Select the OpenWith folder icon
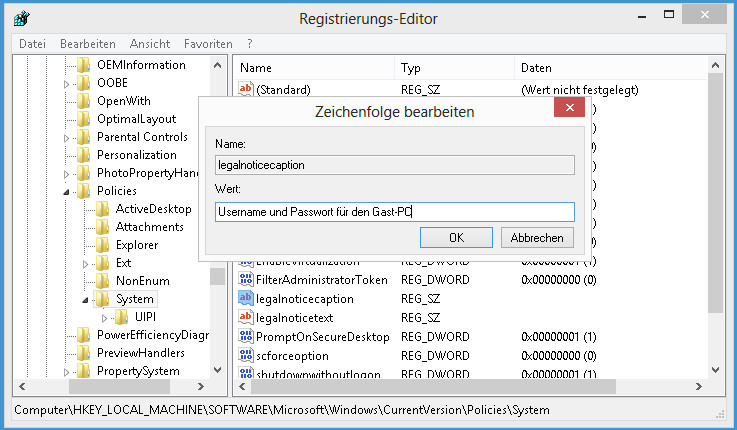The height and width of the screenshot is (430, 737). 84,101
